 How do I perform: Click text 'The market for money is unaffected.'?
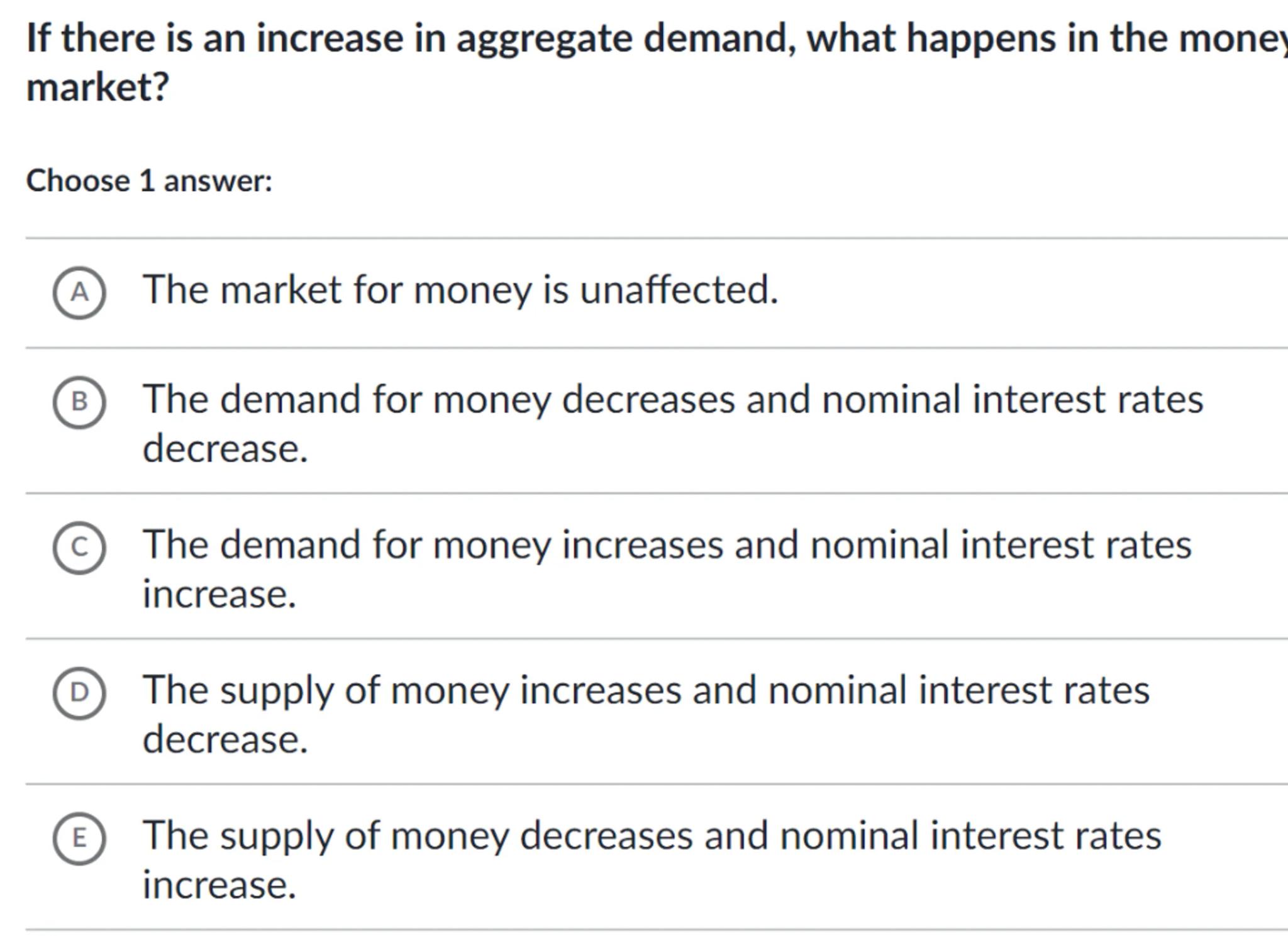(460, 290)
